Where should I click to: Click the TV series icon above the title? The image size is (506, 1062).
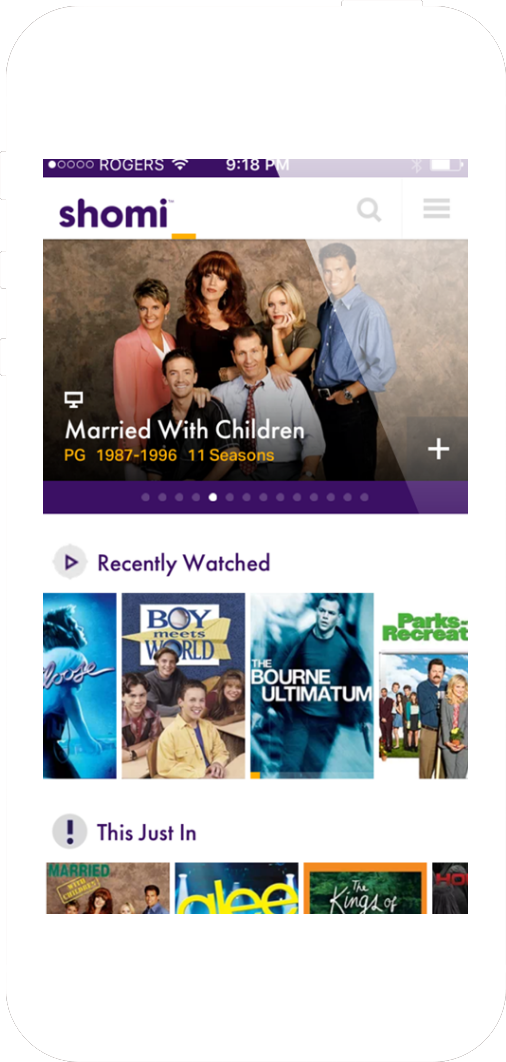coord(73,400)
